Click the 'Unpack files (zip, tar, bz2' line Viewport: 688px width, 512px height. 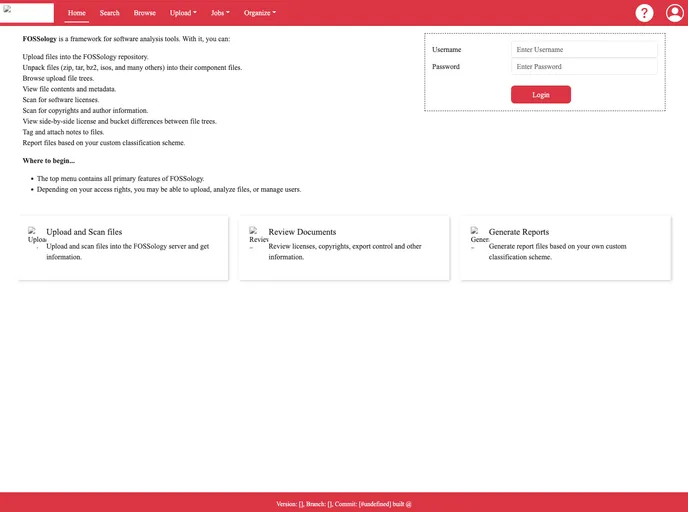coord(132,68)
